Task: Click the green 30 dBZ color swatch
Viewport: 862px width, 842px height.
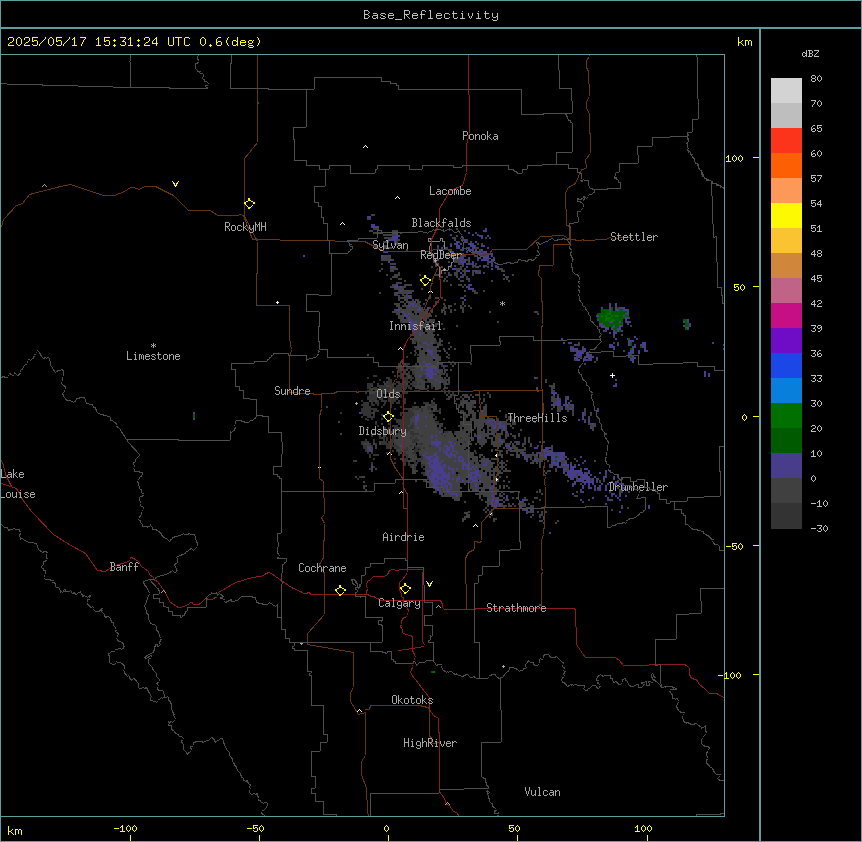Action: [x=786, y=416]
